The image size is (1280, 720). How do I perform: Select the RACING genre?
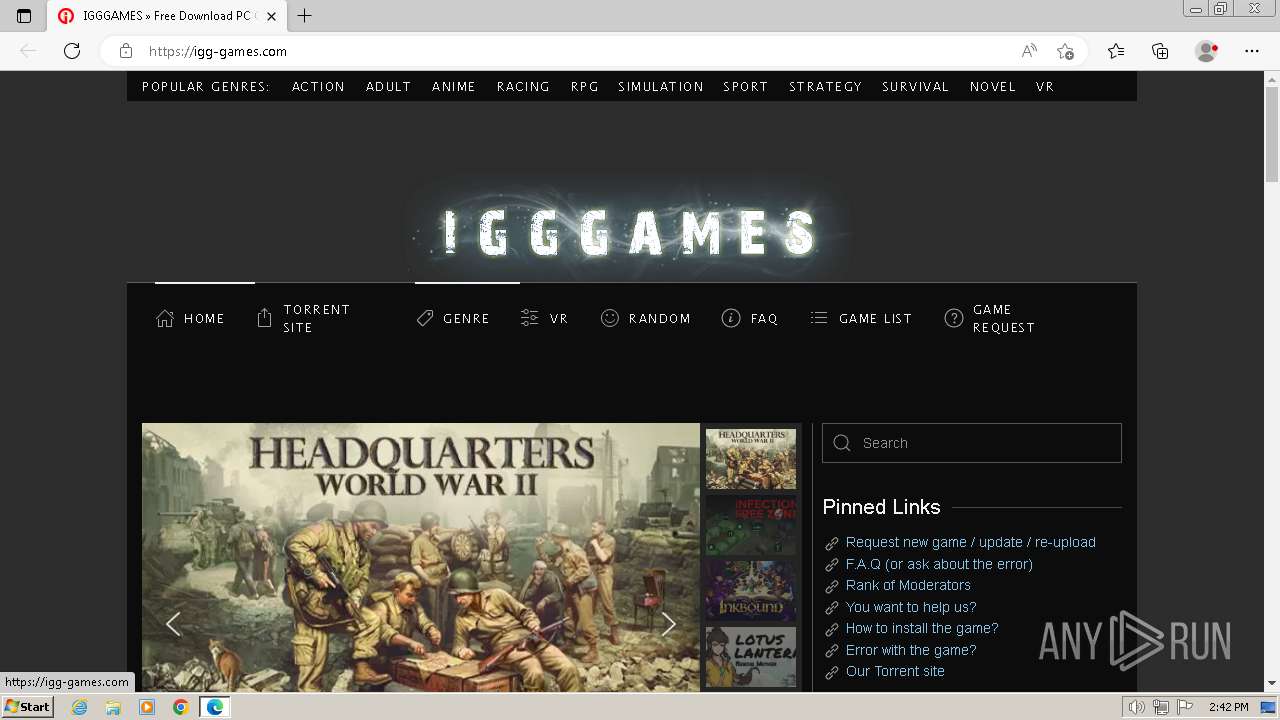[523, 87]
